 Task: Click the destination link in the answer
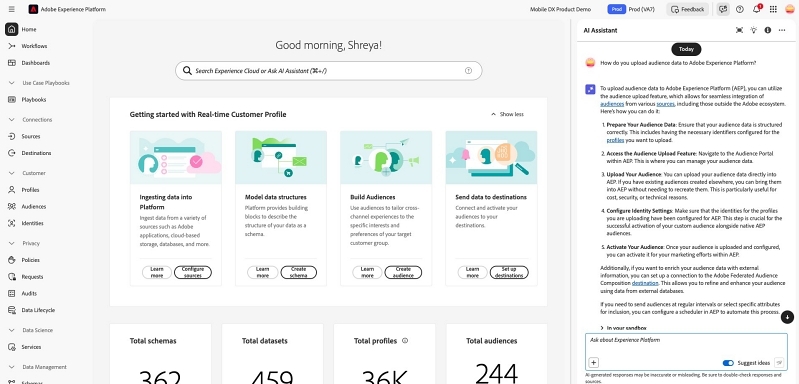point(645,283)
